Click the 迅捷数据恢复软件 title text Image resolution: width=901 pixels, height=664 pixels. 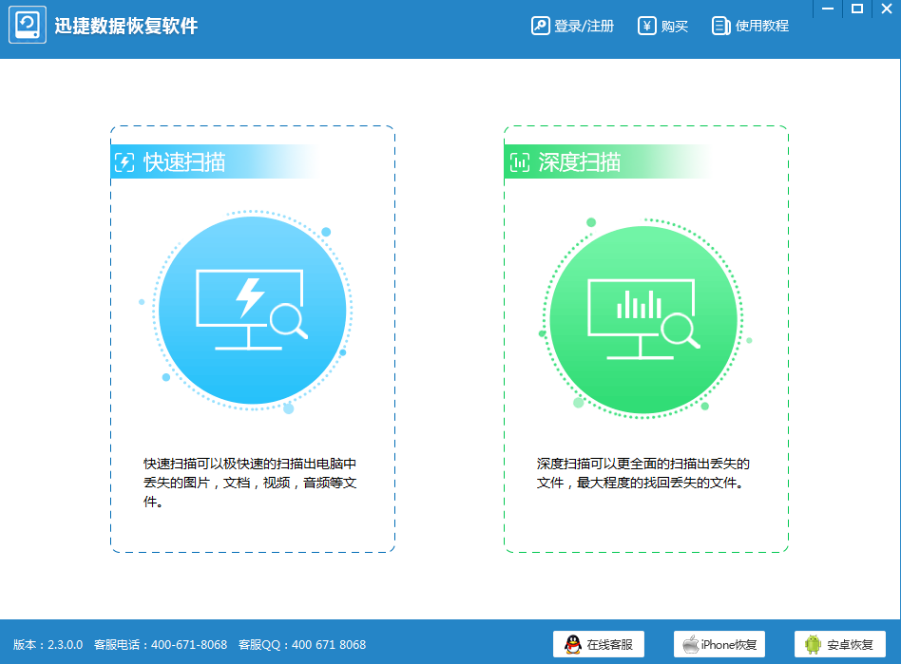[126, 26]
